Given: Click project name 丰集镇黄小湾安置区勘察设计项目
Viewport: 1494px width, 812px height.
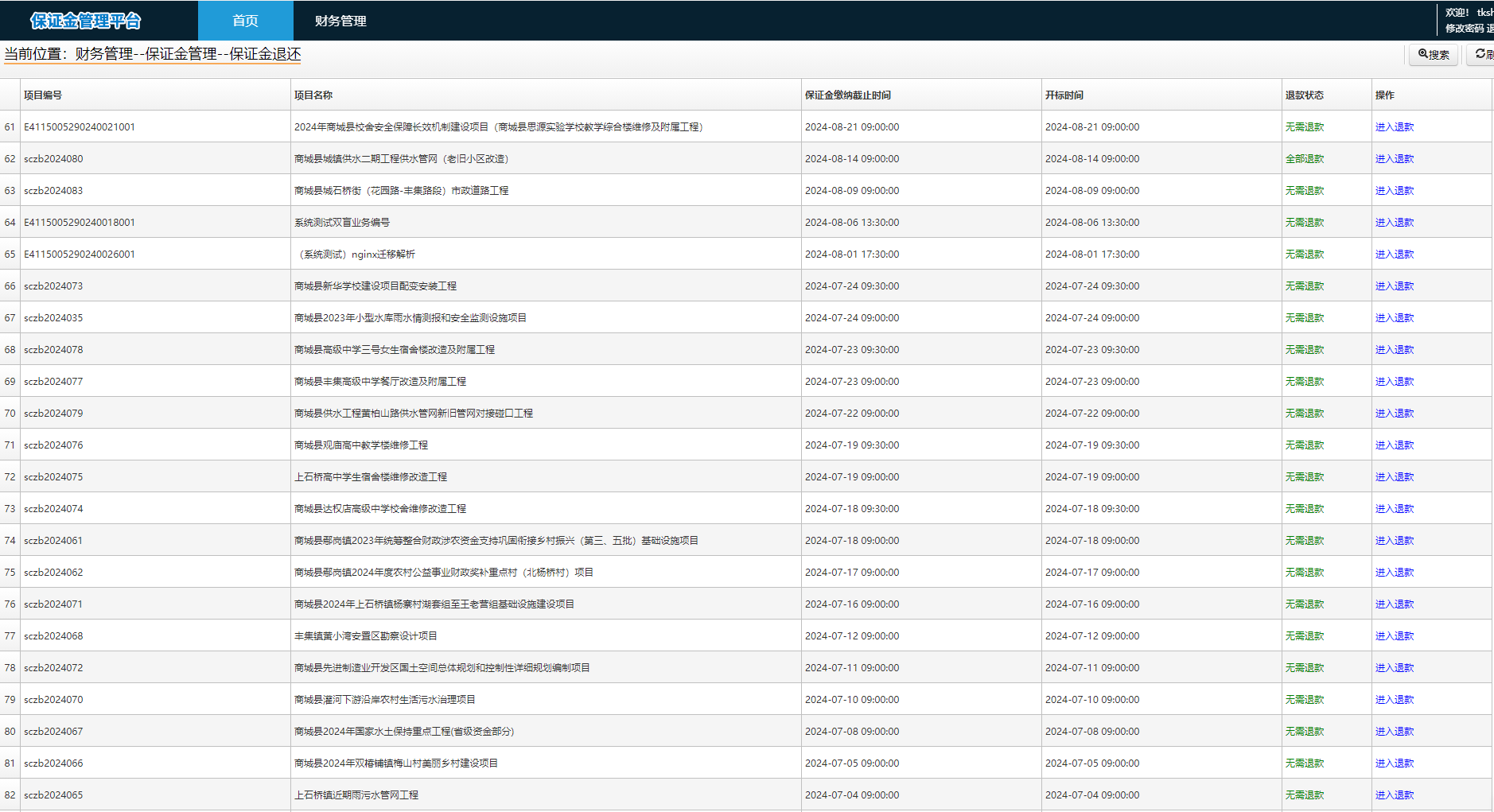Looking at the screenshot, I should (366, 636).
